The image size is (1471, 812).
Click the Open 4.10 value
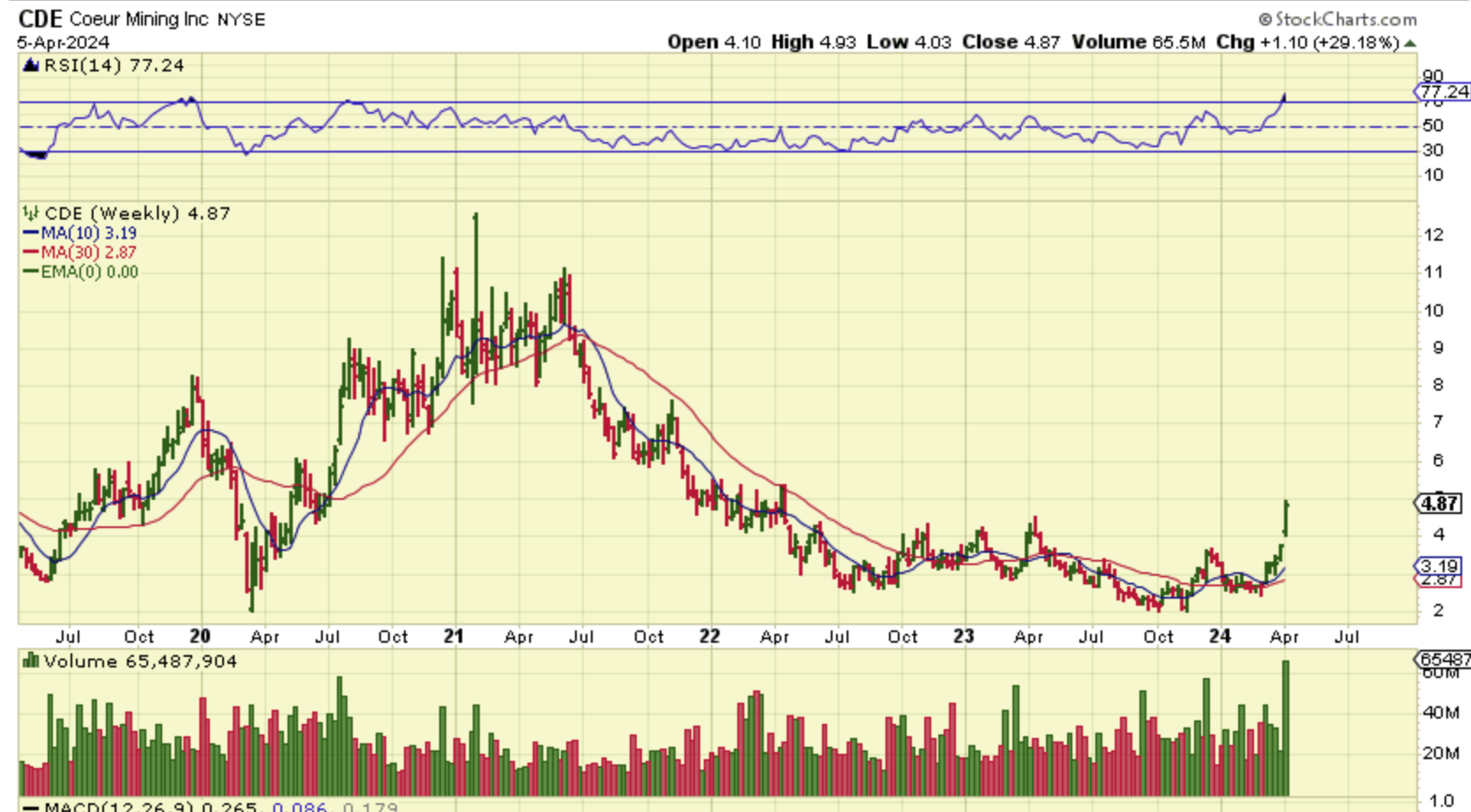pos(713,42)
